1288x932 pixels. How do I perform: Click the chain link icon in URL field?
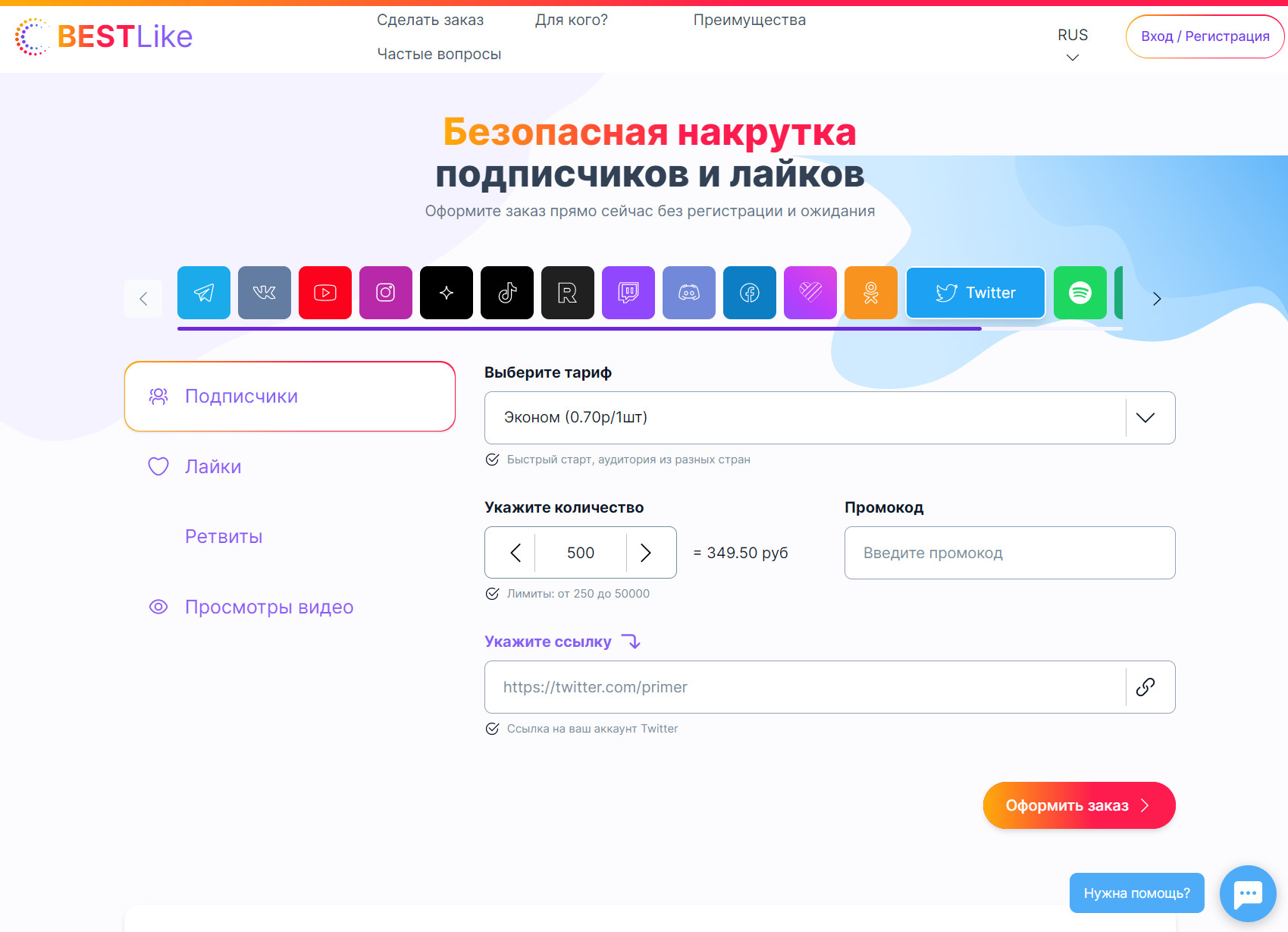pos(1145,687)
